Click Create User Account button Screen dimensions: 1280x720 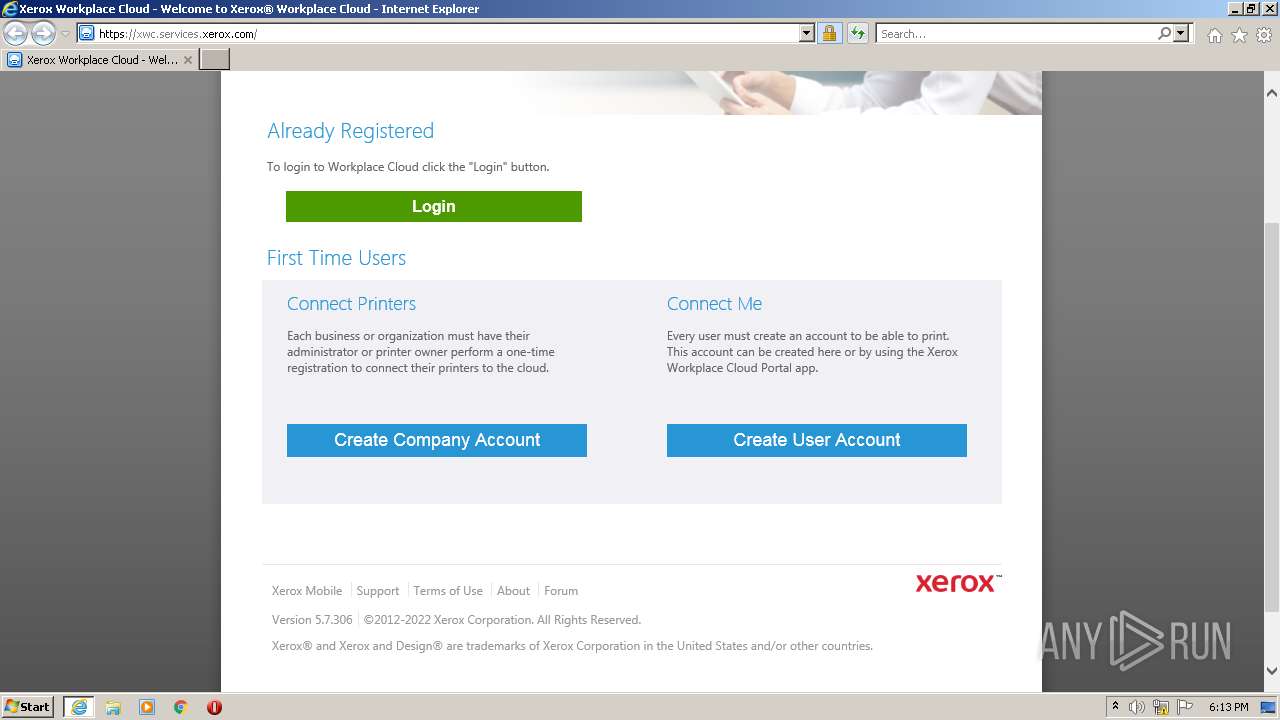click(x=817, y=440)
